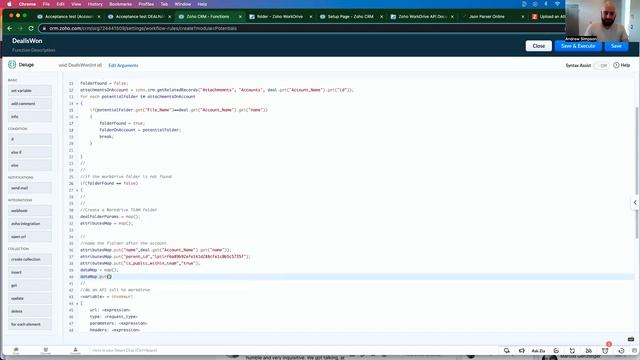Click the Wi-Fi icon in the menu bar
This screenshot has width=640, height=360.
(558, 4)
